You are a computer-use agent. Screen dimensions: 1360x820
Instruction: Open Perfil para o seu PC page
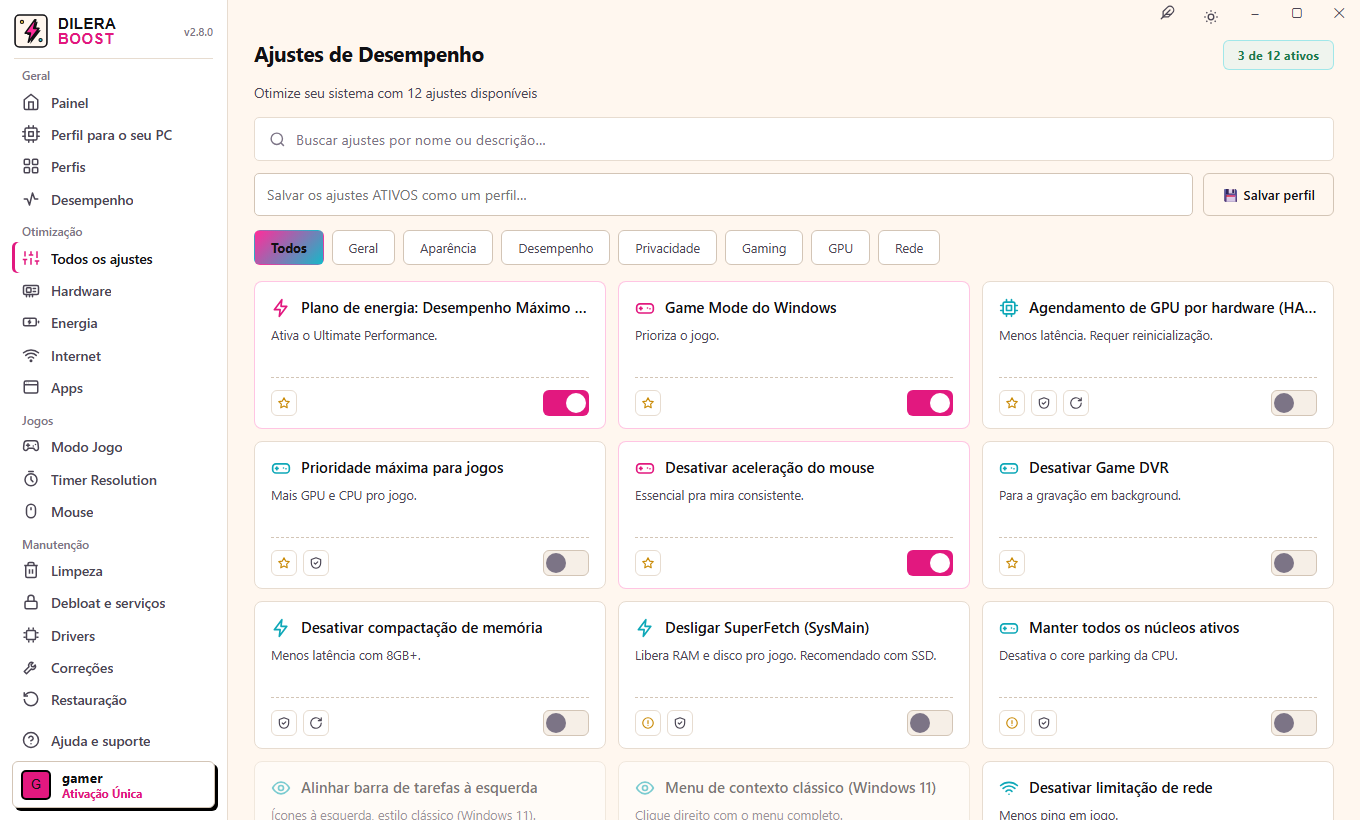[114, 135]
